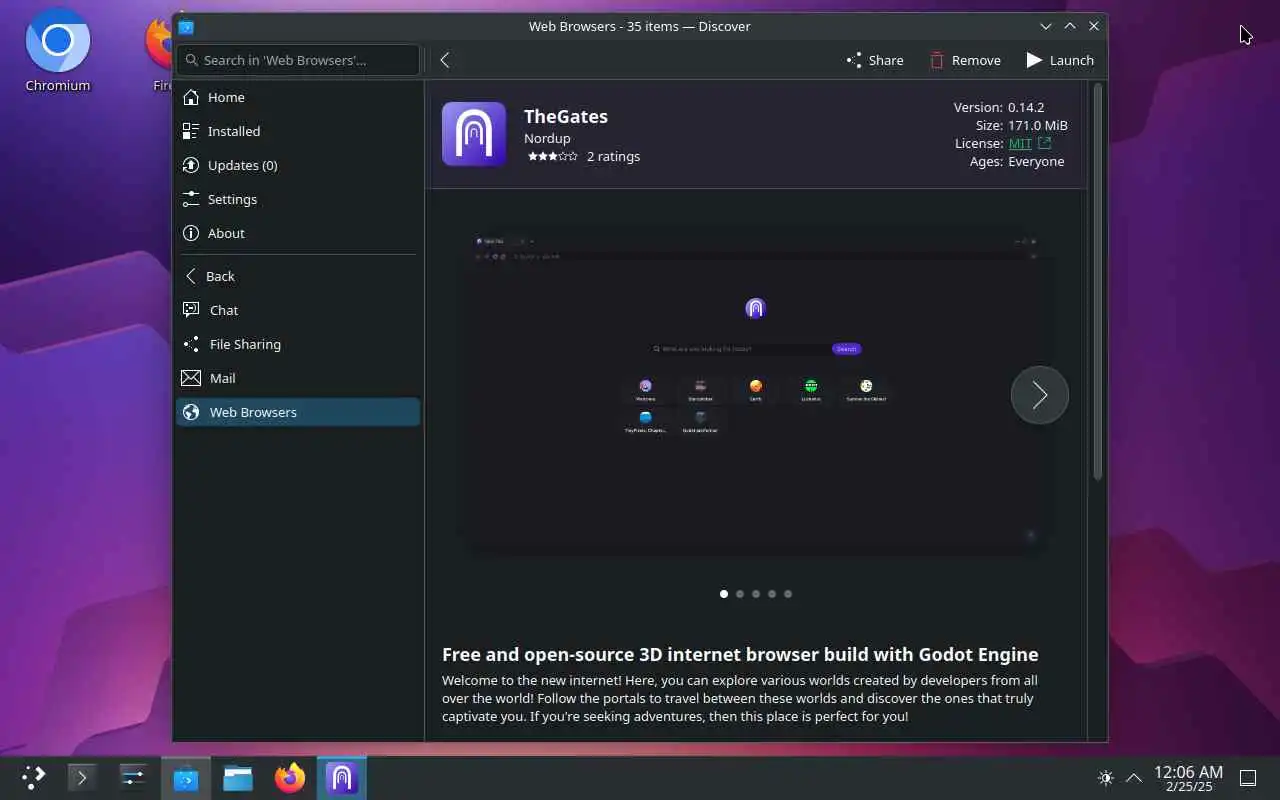The image size is (1280, 800).
Task: Click the Share button
Action: tap(875, 60)
